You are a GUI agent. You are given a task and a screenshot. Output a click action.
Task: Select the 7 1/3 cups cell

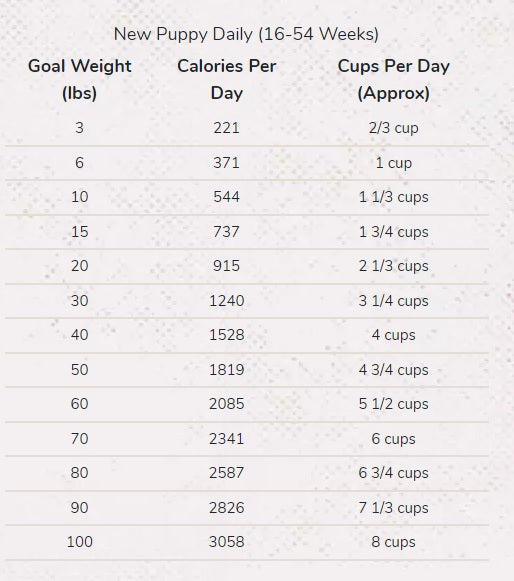tap(394, 508)
